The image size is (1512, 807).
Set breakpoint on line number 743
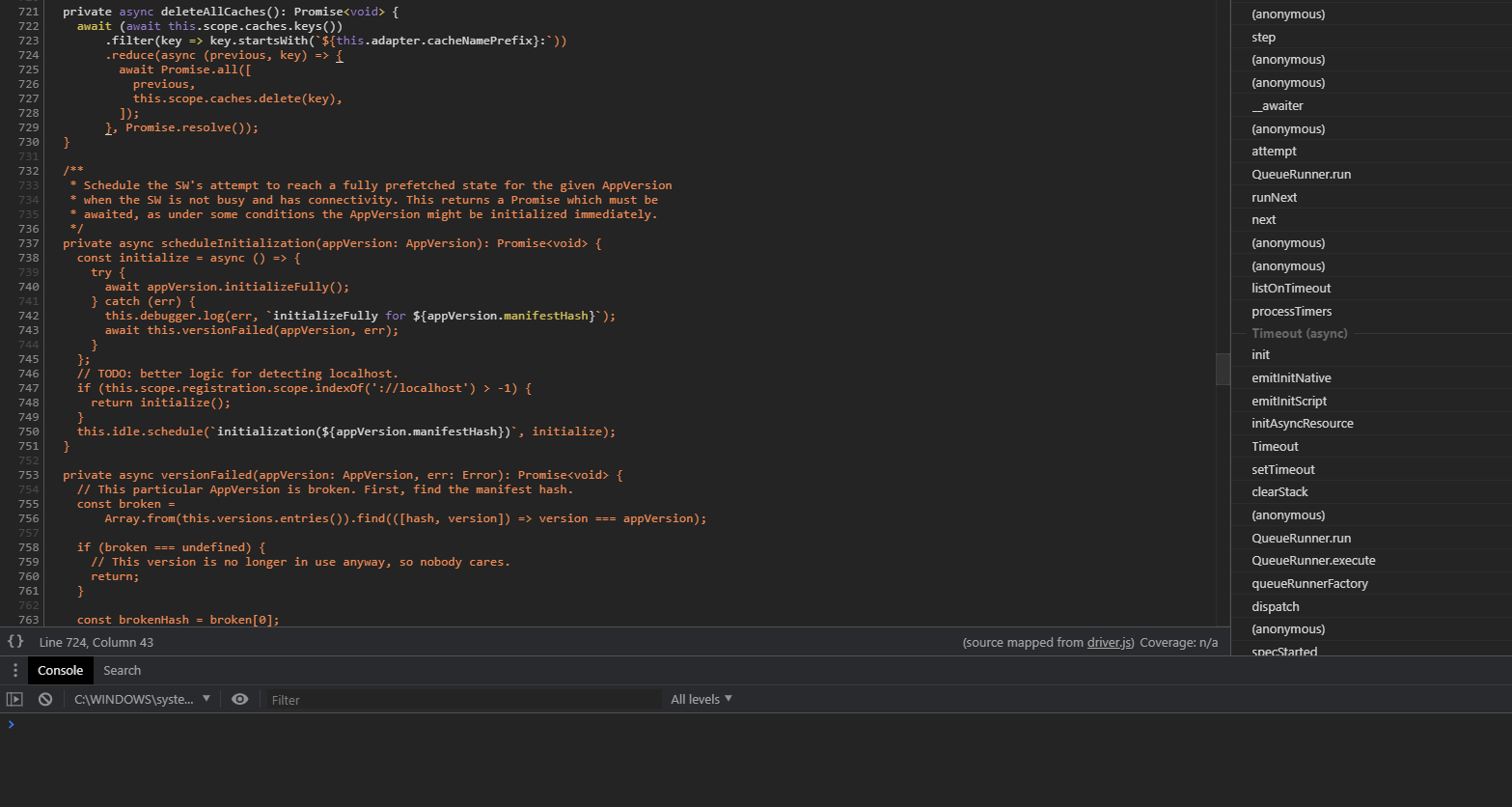point(29,330)
